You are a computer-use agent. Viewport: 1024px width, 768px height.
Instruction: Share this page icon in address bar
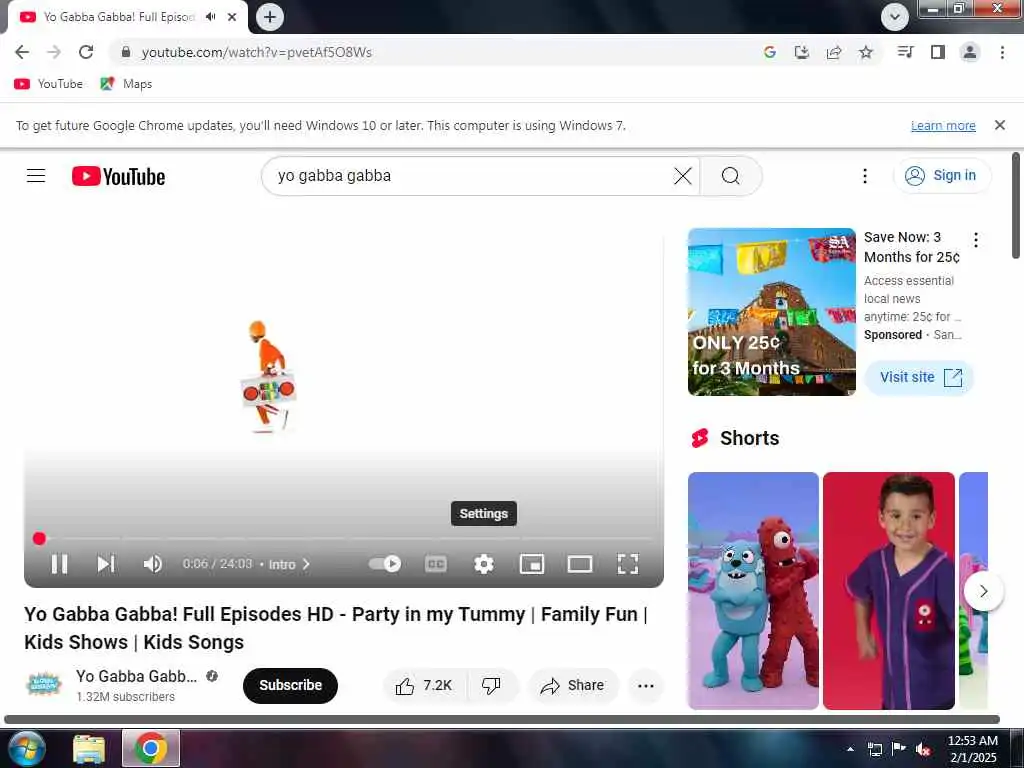coord(833,52)
